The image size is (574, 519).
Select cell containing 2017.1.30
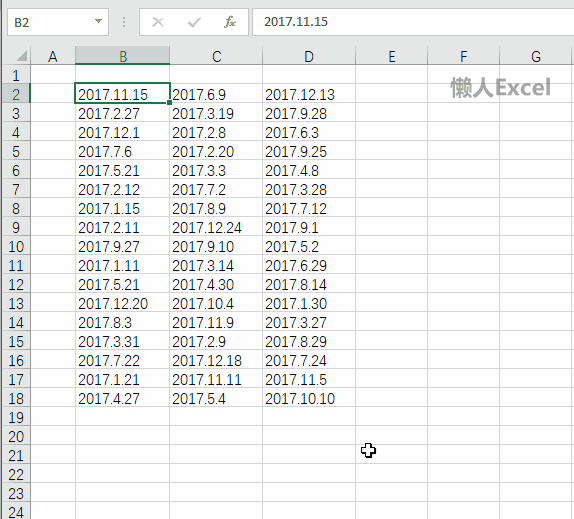point(309,303)
